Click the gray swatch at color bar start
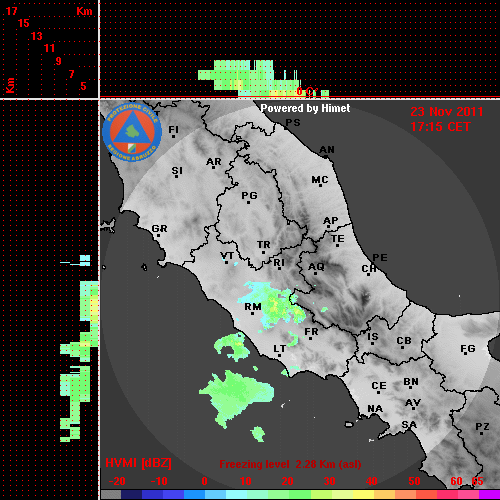Screen dimensions: 500x500 [111, 495]
